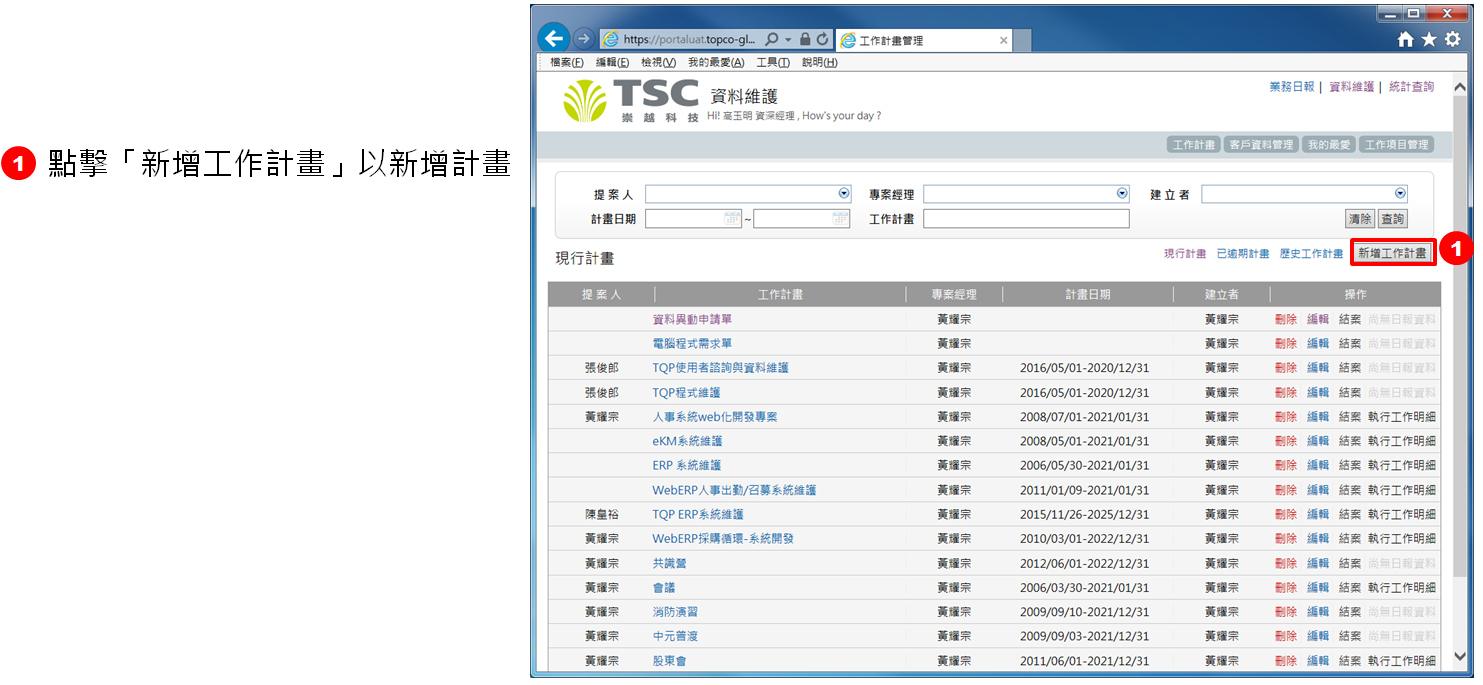
Task: Open the browser home page icon
Action: pos(1405,40)
